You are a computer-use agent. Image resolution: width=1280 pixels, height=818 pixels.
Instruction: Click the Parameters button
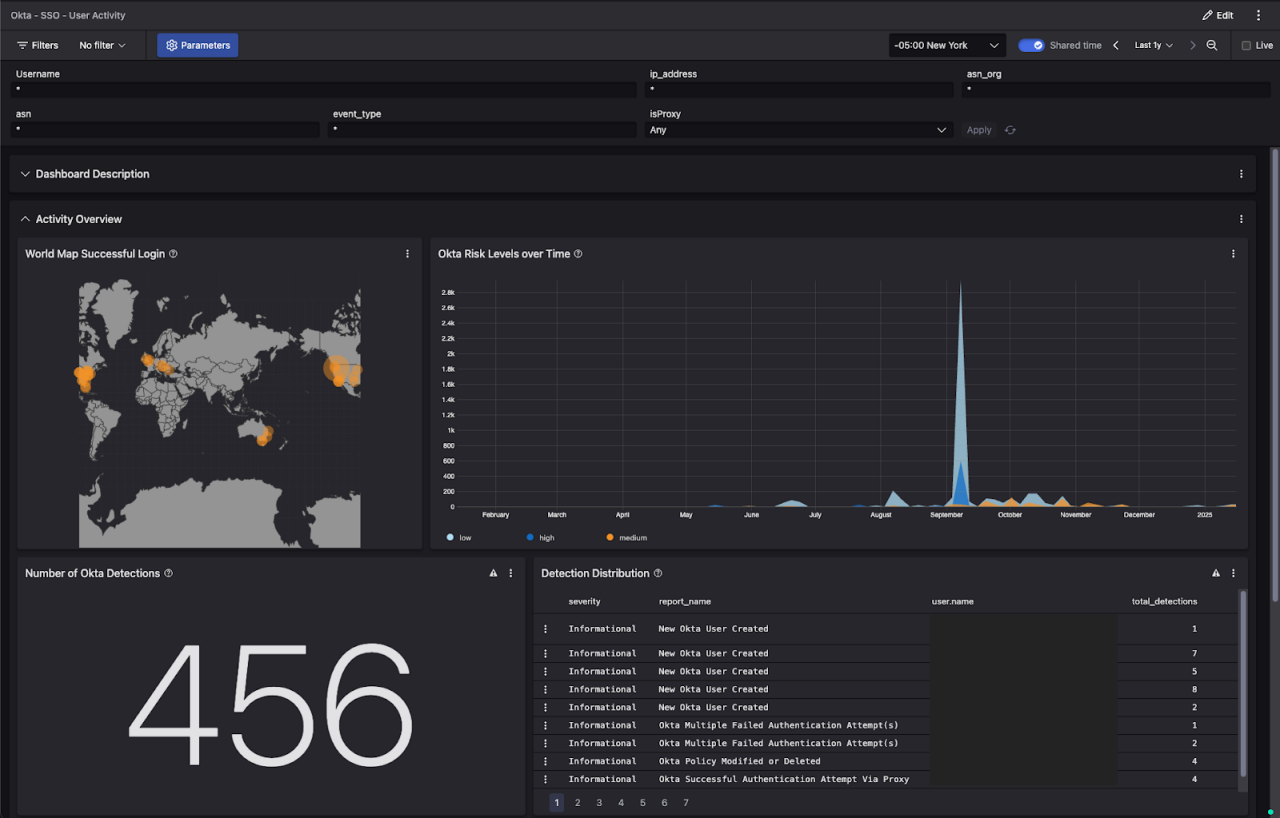[198, 45]
